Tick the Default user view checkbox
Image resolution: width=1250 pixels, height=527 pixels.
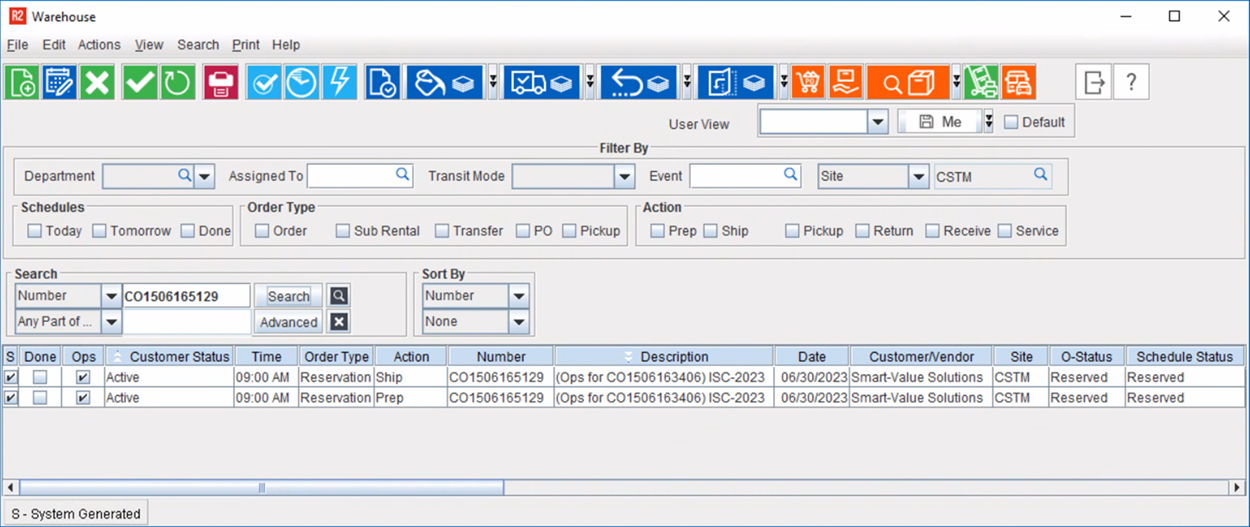(1011, 122)
